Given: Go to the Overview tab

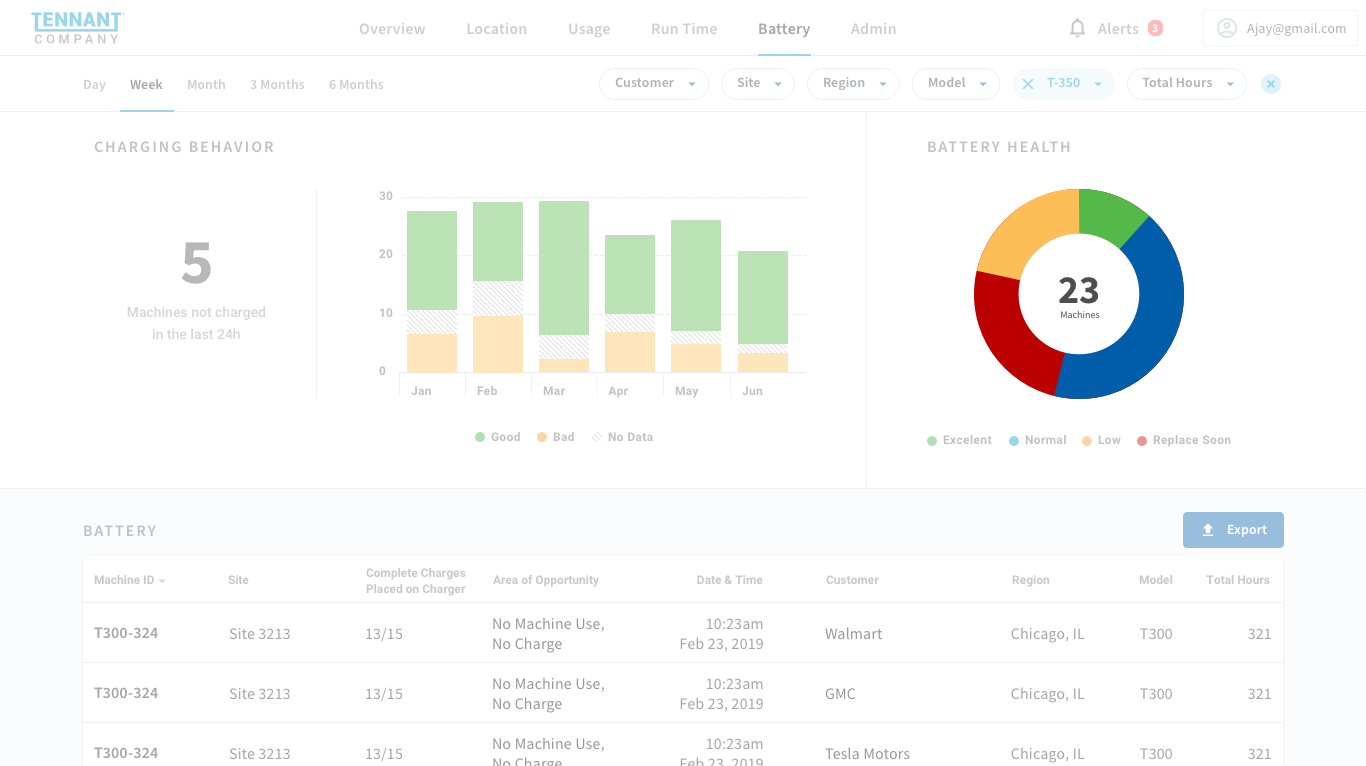Looking at the screenshot, I should click(392, 29).
